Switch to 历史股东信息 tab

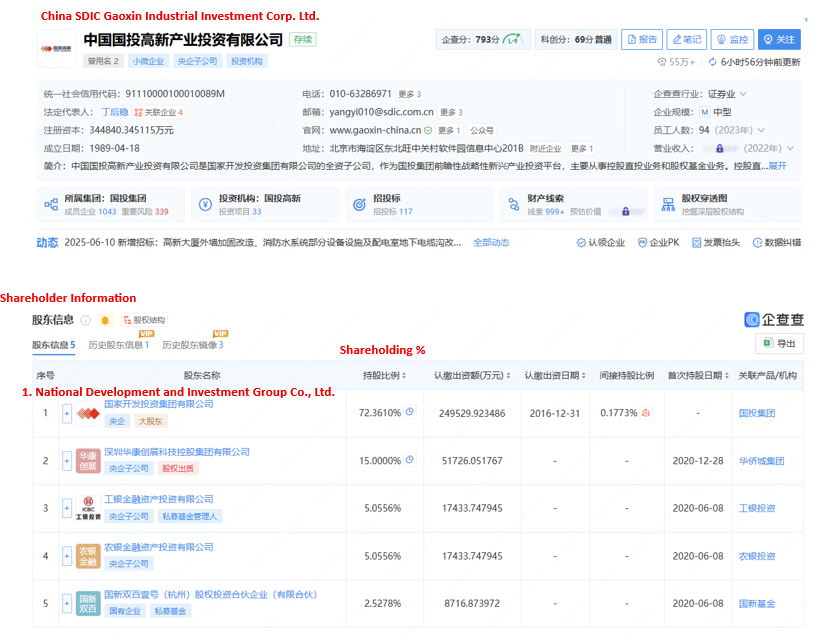[119, 345]
